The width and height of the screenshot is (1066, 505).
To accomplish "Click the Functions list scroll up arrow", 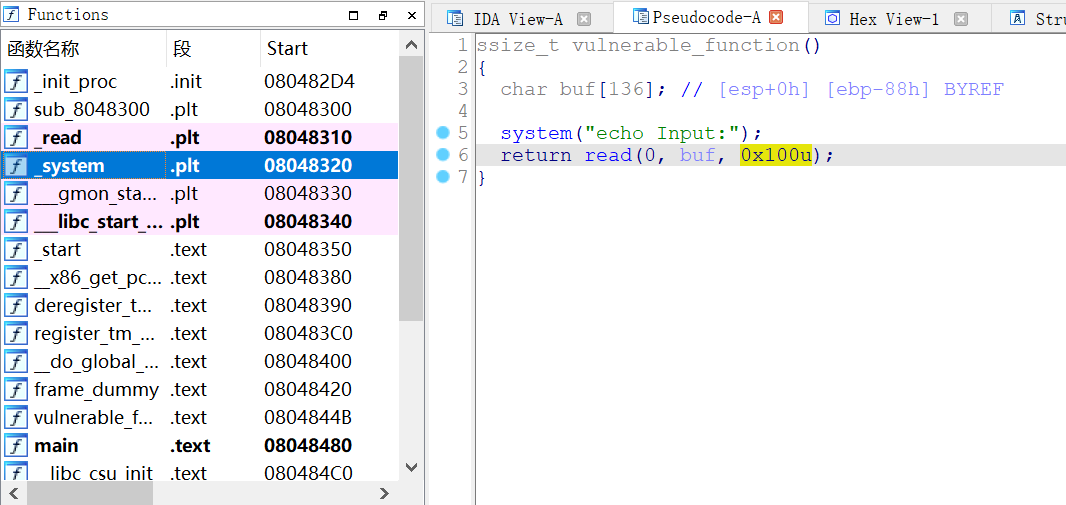I will 411,45.
